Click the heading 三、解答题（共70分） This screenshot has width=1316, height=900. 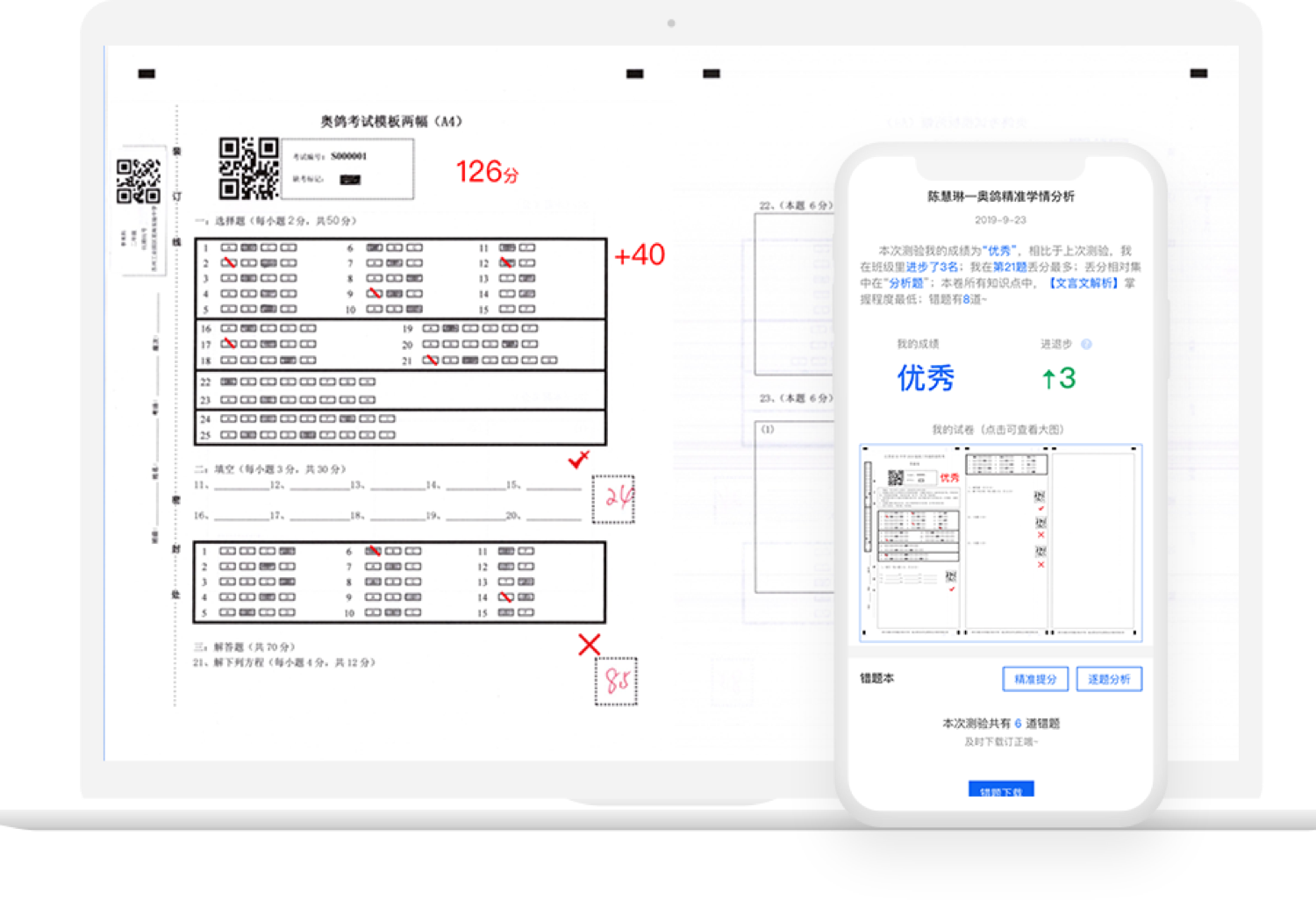tap(244, 646)
